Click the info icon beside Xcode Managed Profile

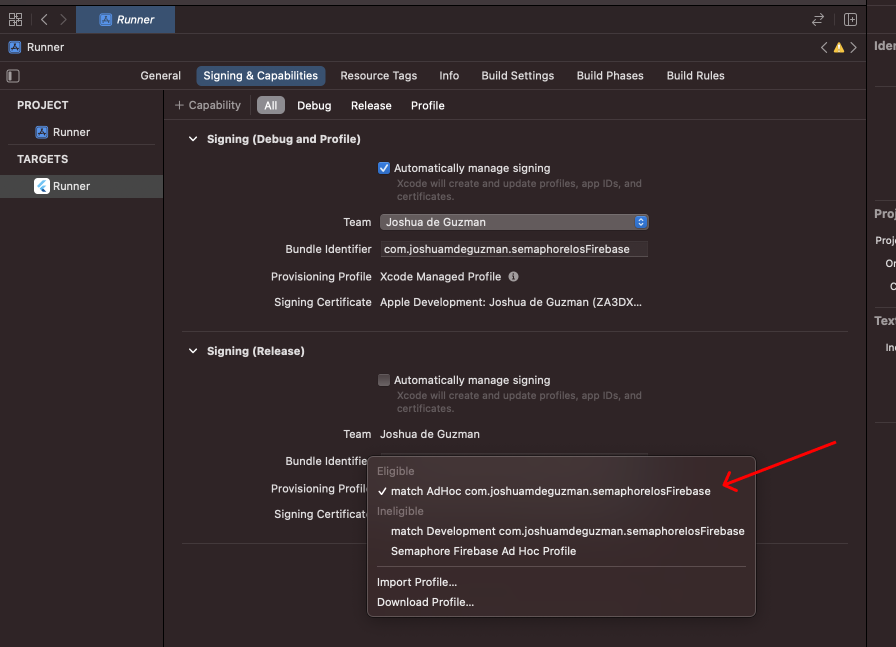point(514,277)
